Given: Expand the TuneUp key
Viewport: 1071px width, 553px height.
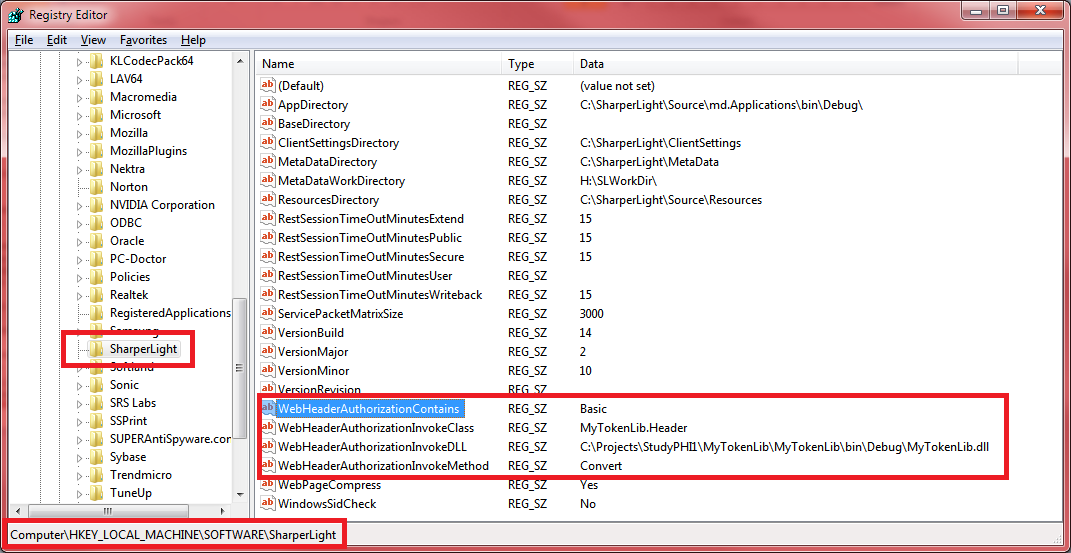Looking at the screenshot, I should [79, 494].
